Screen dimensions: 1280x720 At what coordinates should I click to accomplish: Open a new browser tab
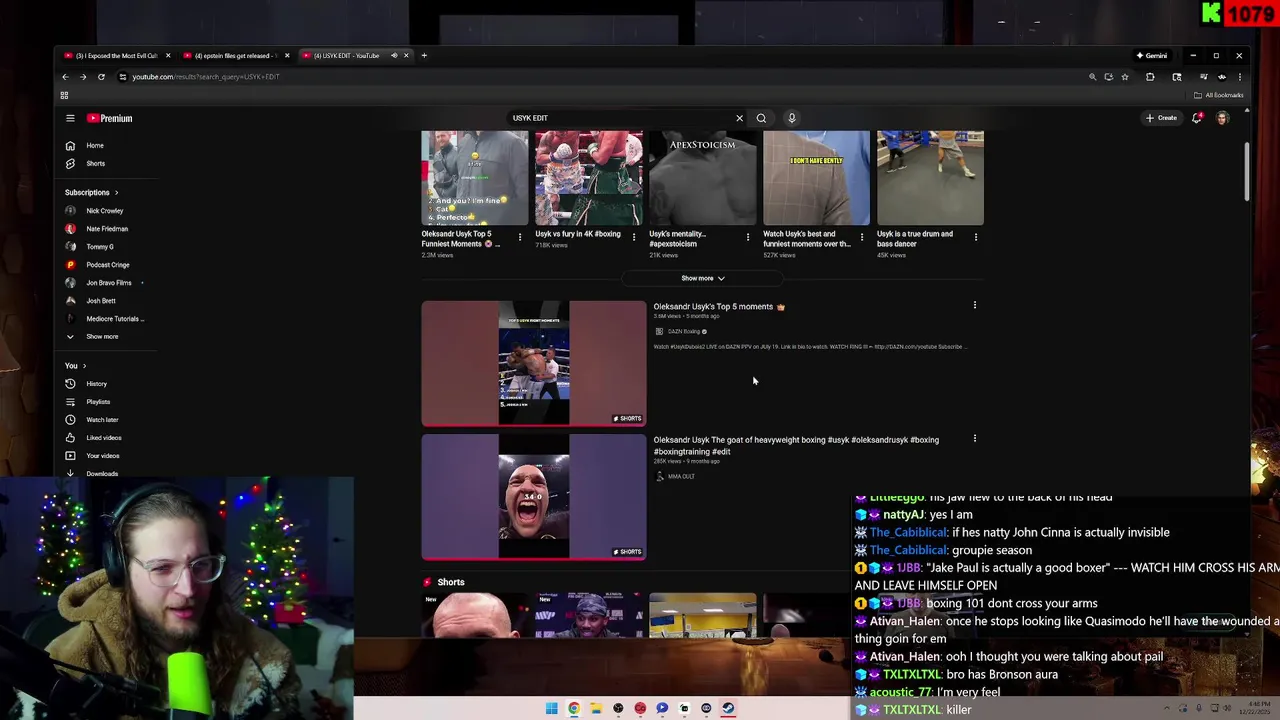coord(424,56)
